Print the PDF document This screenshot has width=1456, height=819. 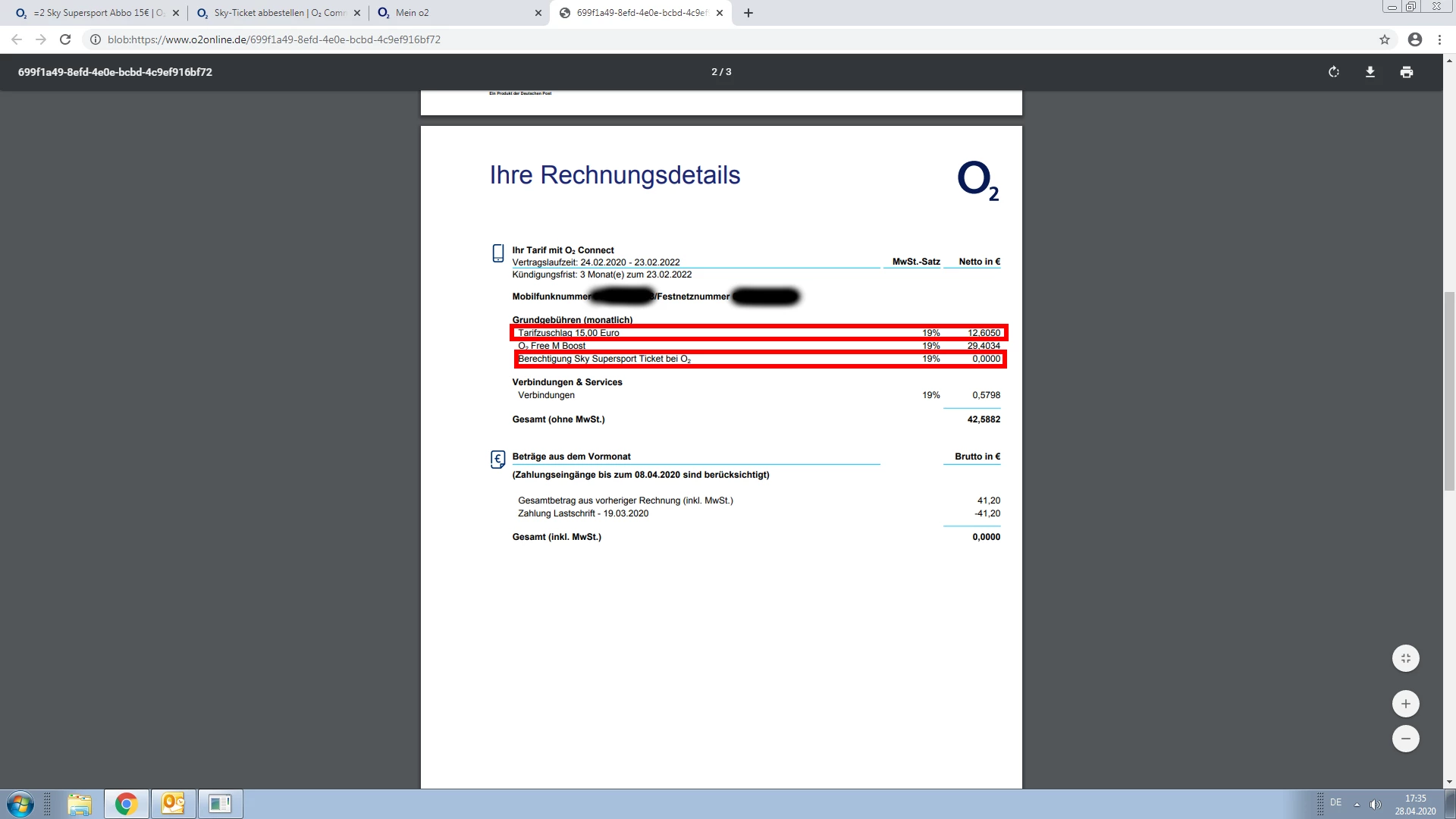(1407, 72)
